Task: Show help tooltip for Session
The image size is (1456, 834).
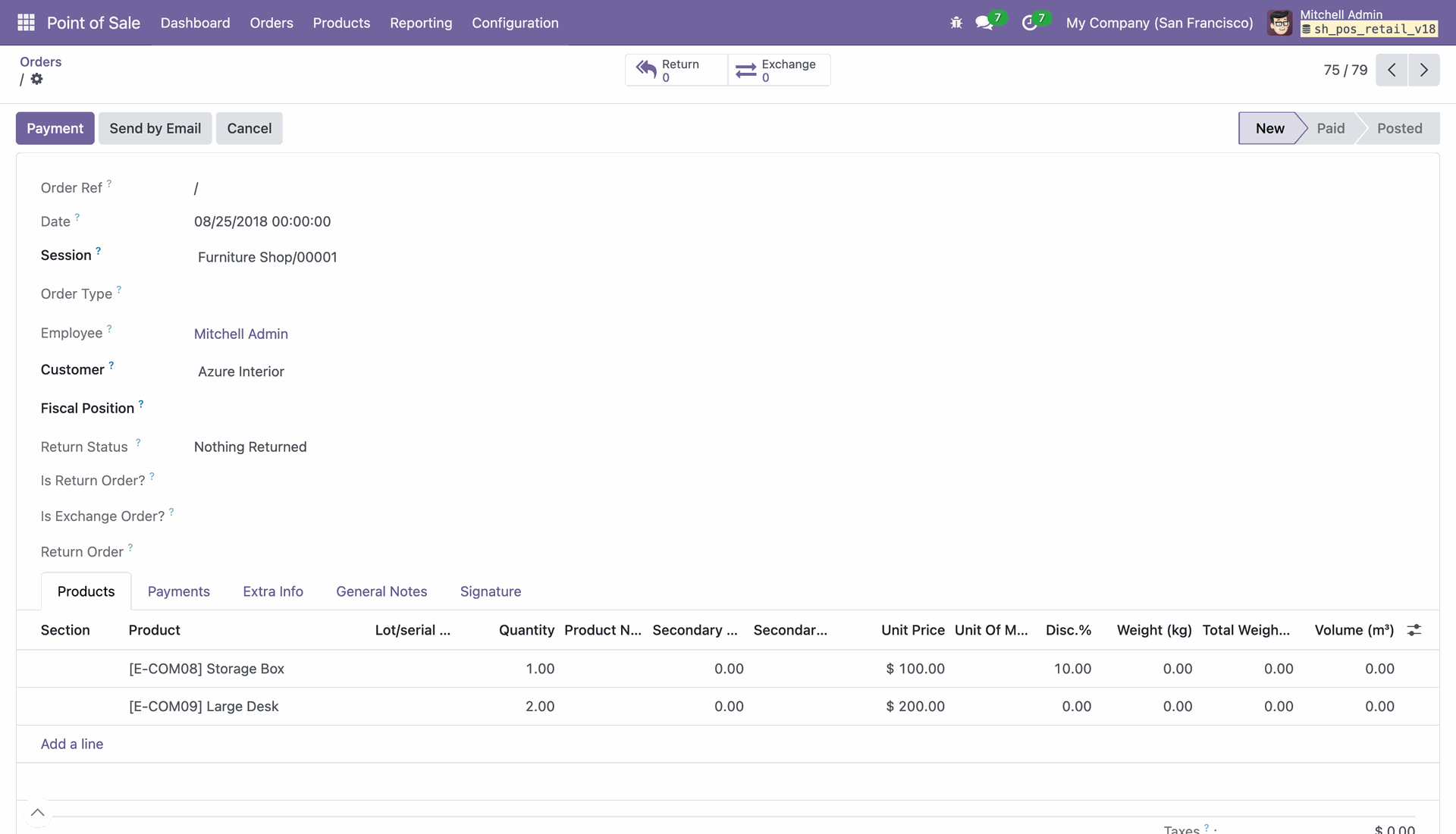Action: coord(98,250)
